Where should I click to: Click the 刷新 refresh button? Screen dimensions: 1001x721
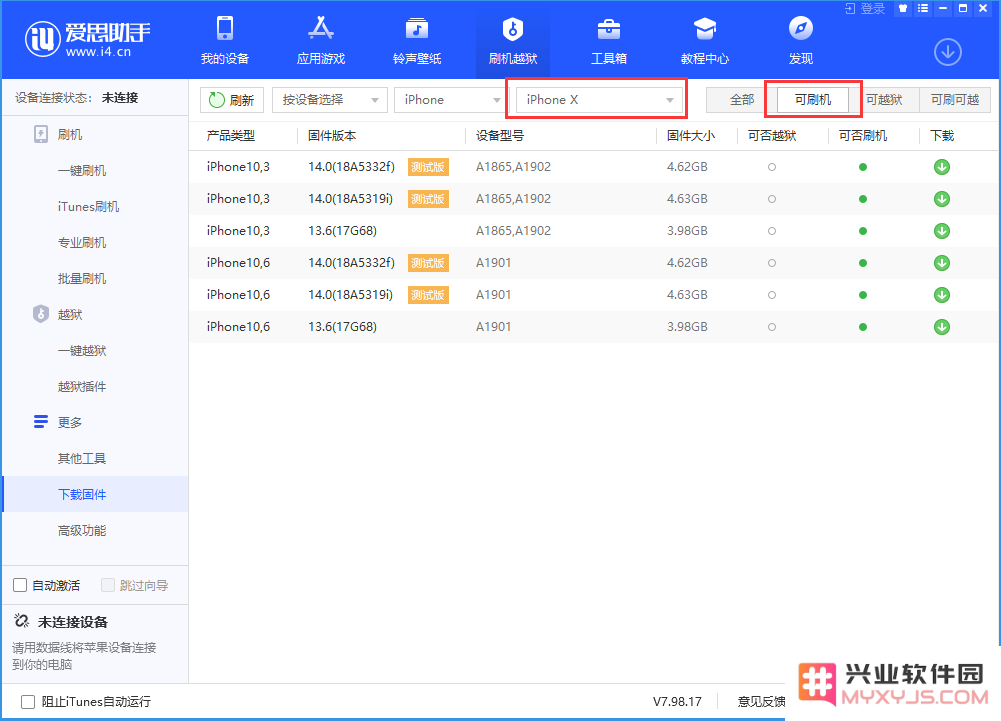232,100
